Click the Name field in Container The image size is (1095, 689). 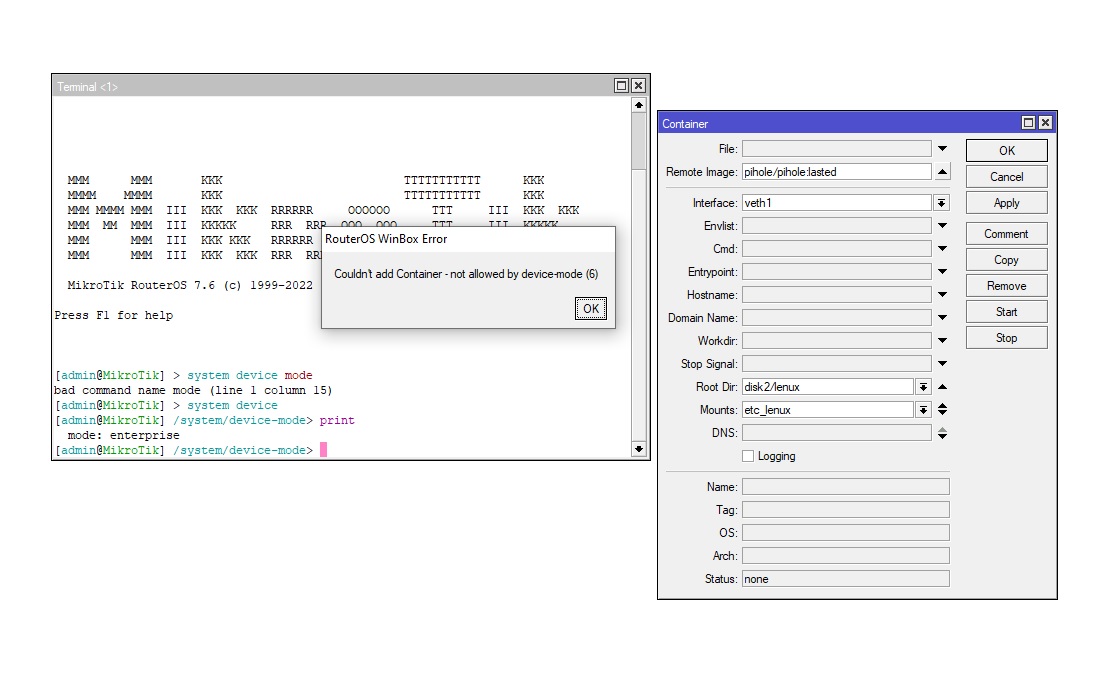click(846, 487)
